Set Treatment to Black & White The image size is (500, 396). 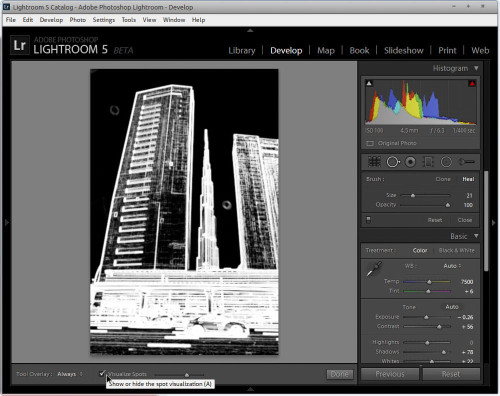pos(456,250)
